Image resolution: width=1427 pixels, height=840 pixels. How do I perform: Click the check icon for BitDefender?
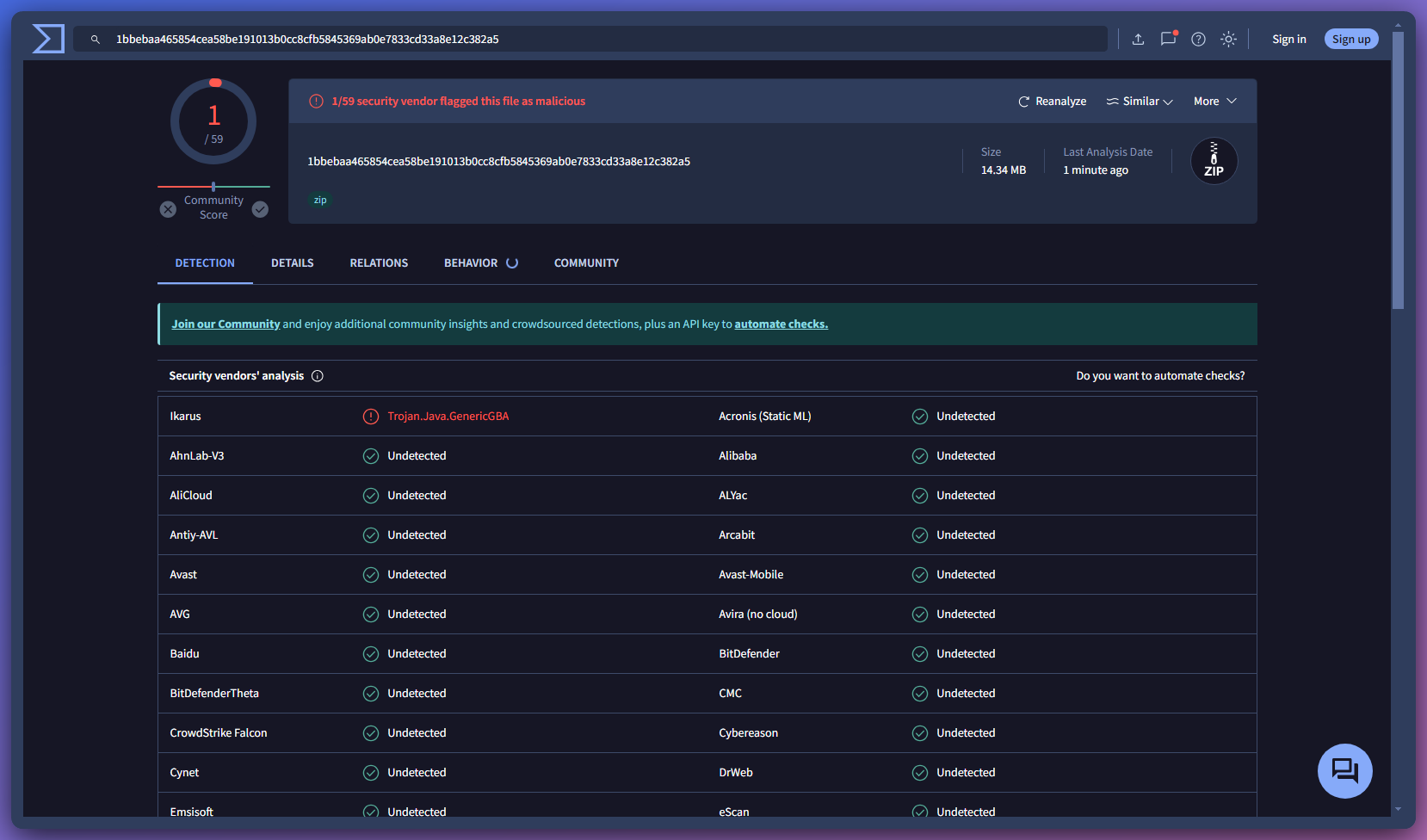click(x=920, y=654)
